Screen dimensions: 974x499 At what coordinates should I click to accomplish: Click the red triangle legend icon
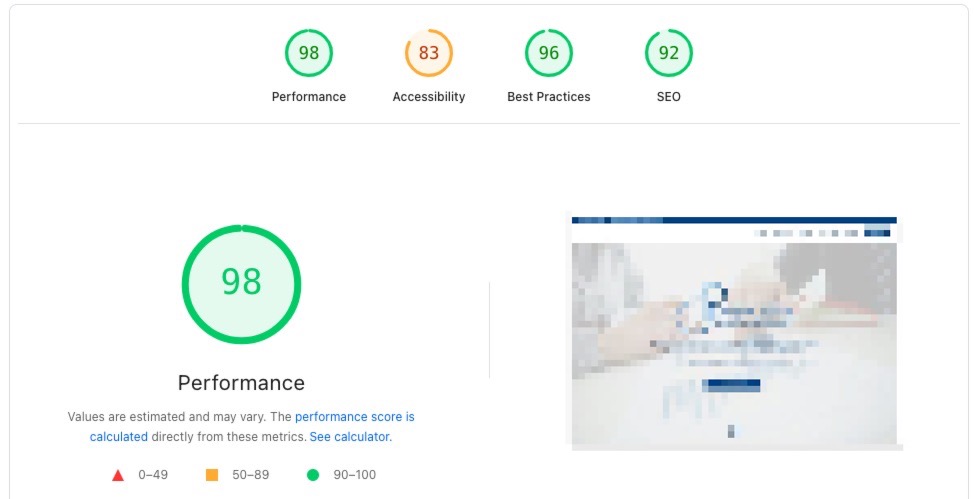[x=118, y=475]
